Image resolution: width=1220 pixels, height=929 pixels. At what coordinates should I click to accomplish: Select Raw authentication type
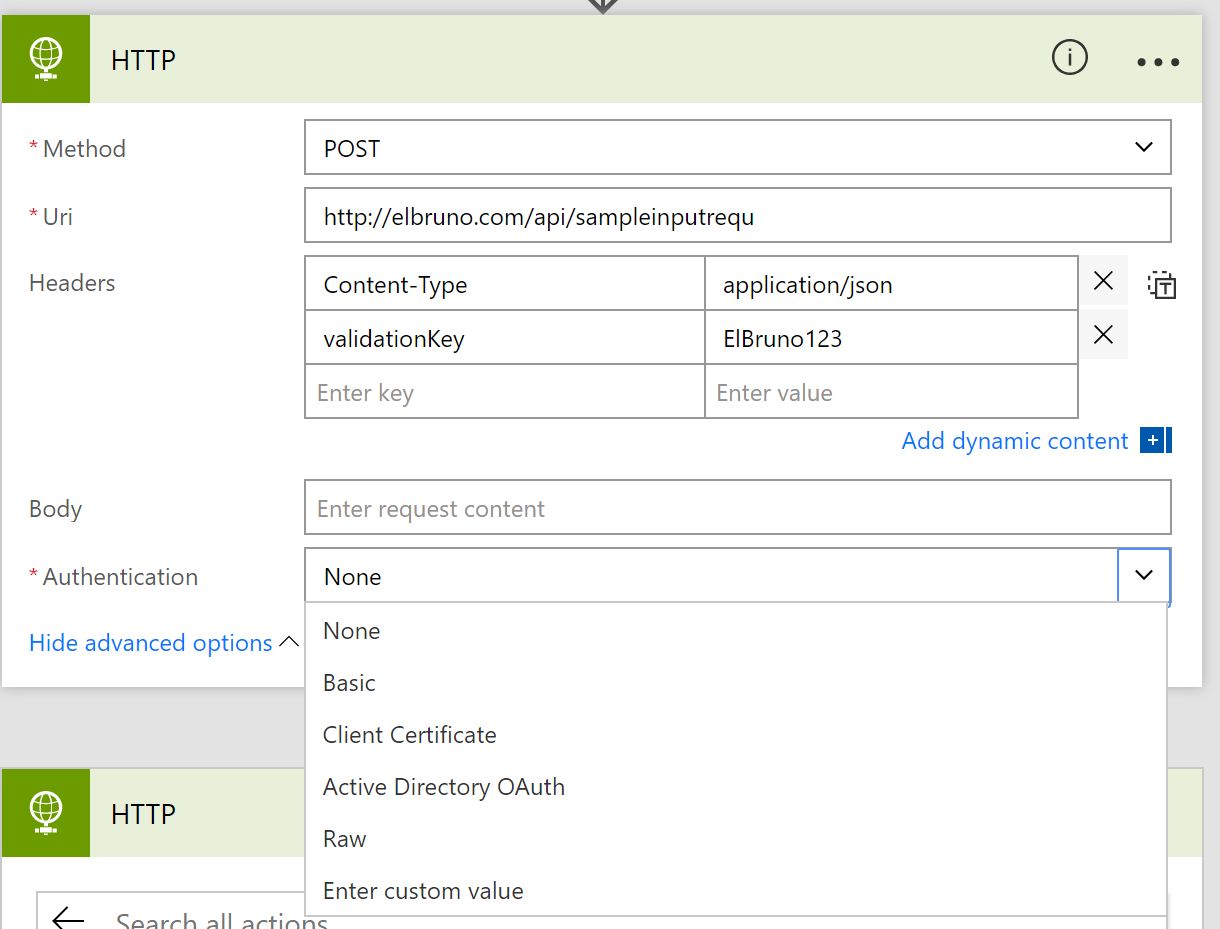(344, 839)
